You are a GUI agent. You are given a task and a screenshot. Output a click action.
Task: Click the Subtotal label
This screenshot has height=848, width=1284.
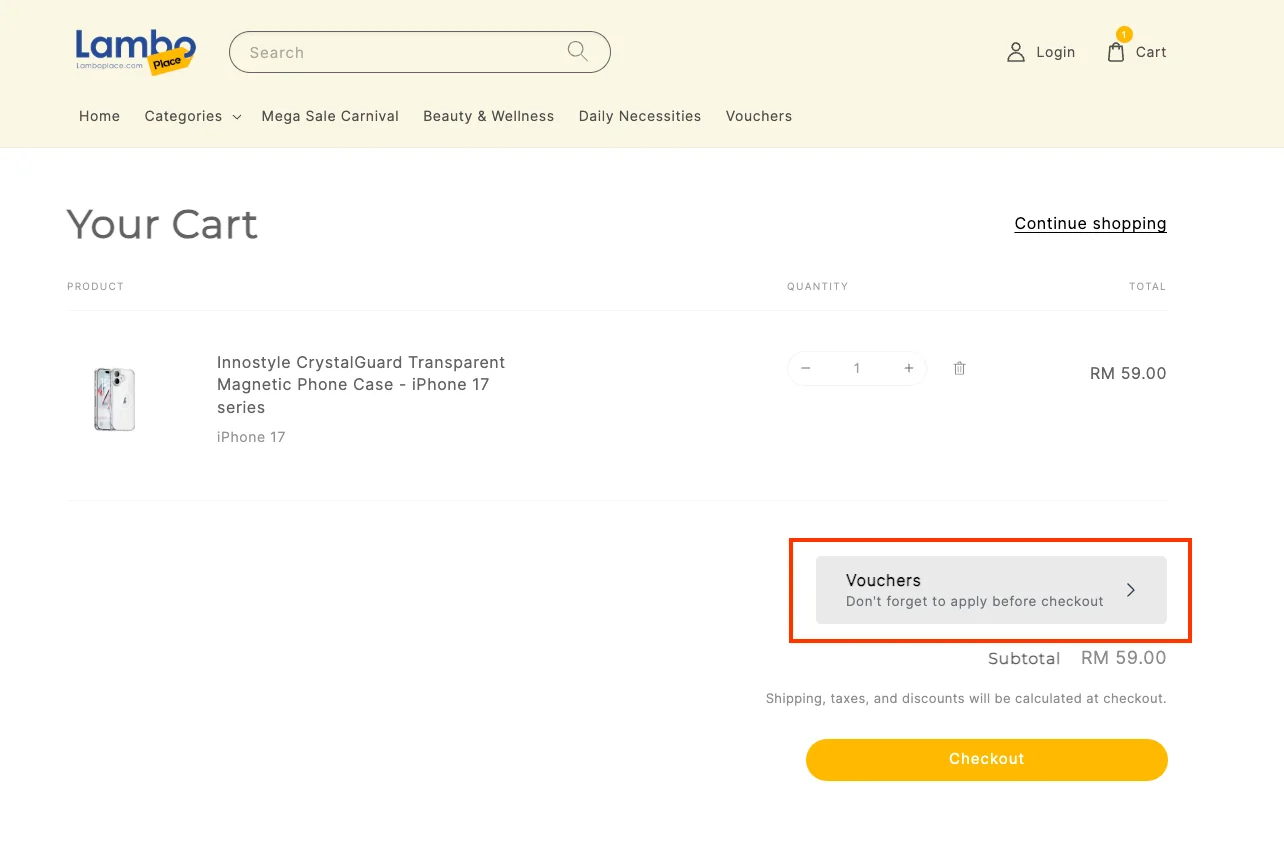point(1024,659)
